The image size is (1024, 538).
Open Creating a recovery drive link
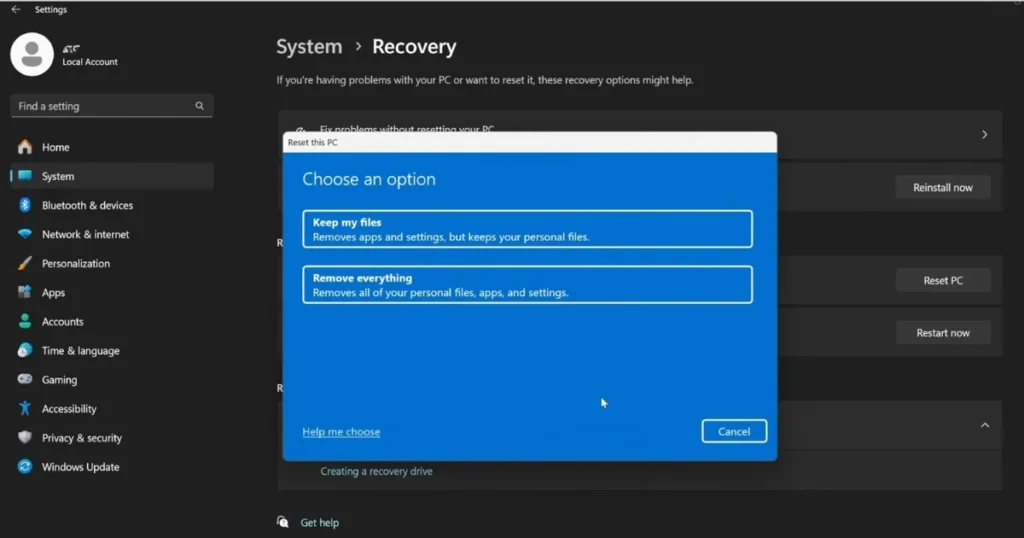376,471
